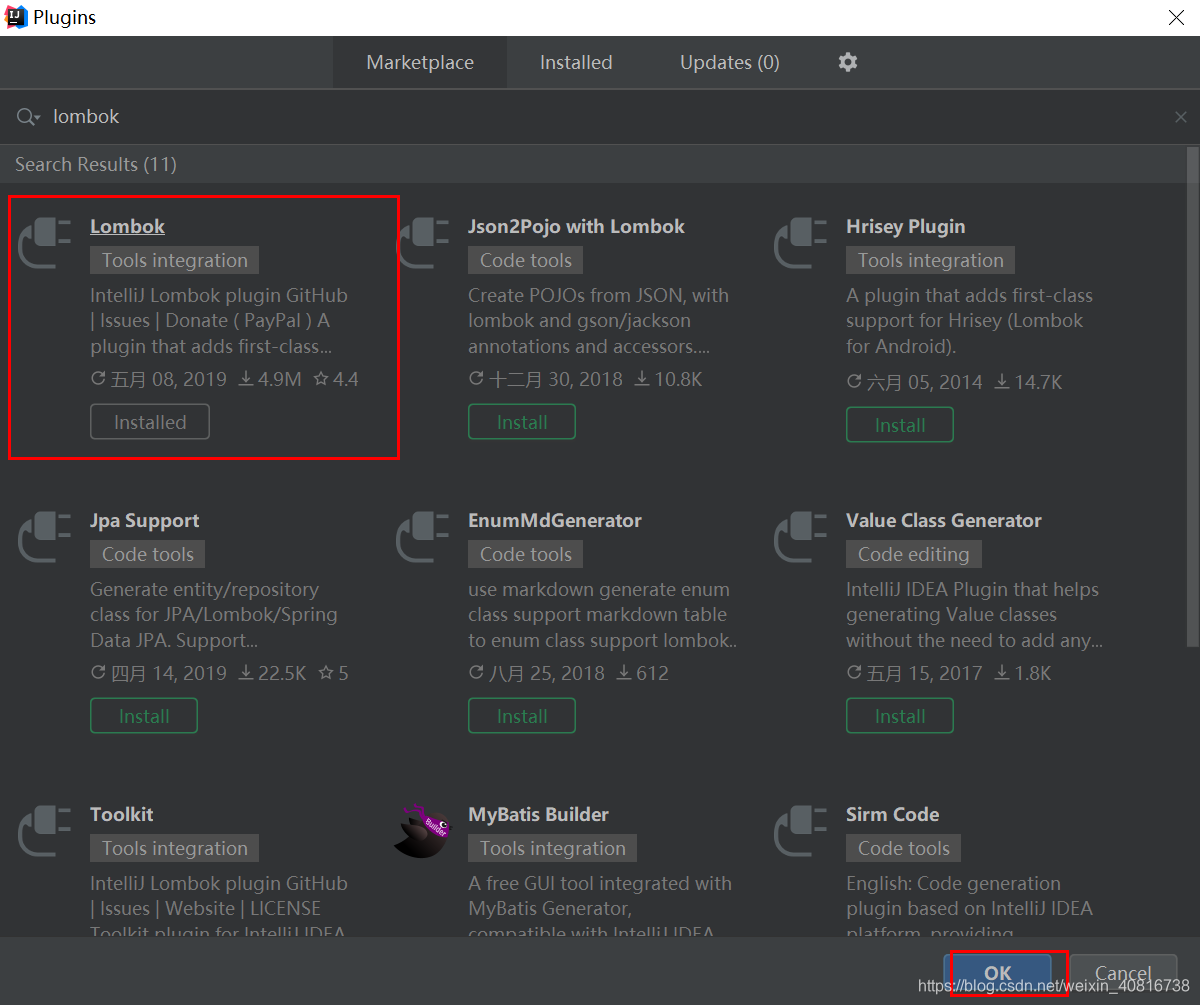Click MyBatis Builder's Tools integration tag
The image size is (1200, 1005).
[x=552, y=848]
